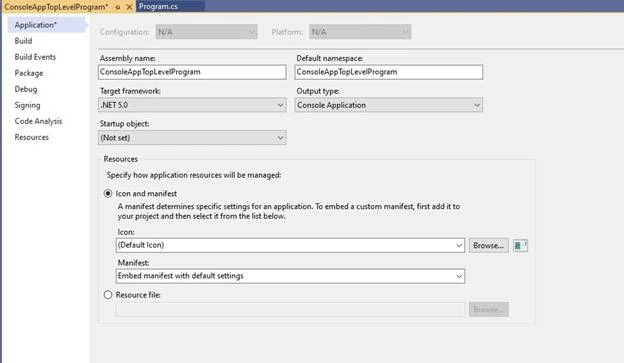Click the disabled Browse for resource file
Screen dimensions: 624x363
(x=488, y=309)
